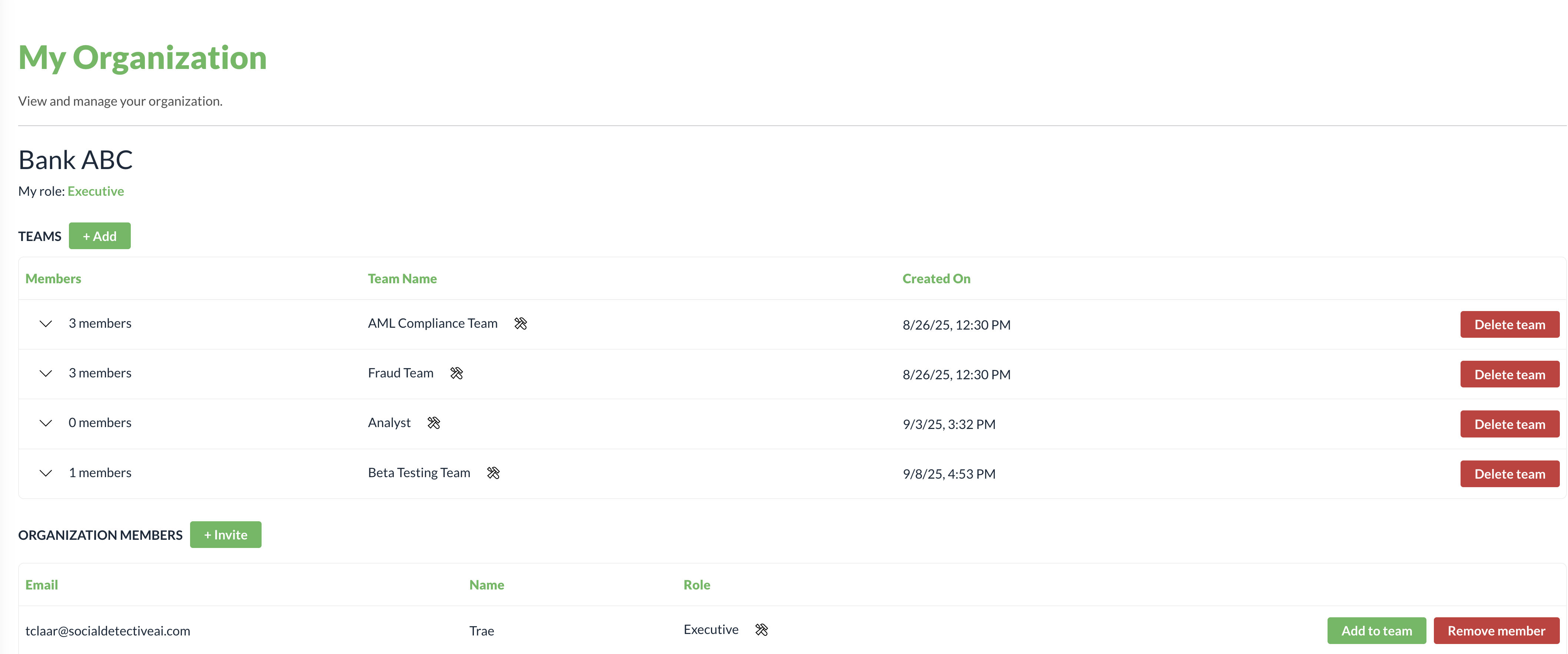Remove member tclaar@socialdetectiveai.com
This screenshot has width=1568, height=654.
[x=1497, y=630]
